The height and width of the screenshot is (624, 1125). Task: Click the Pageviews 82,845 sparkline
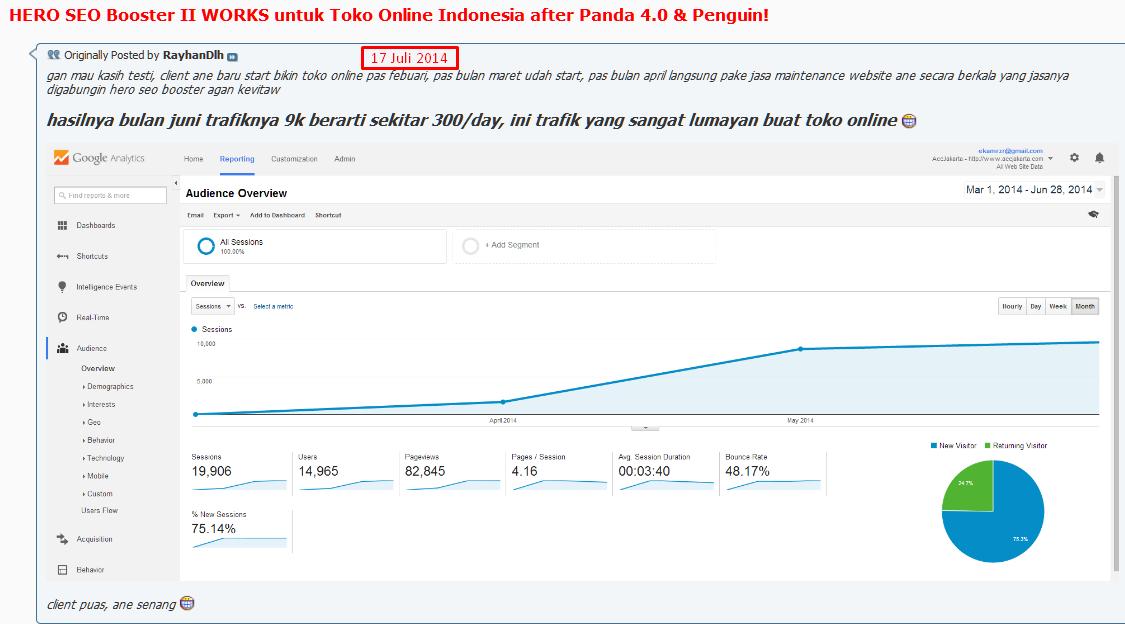453,485
